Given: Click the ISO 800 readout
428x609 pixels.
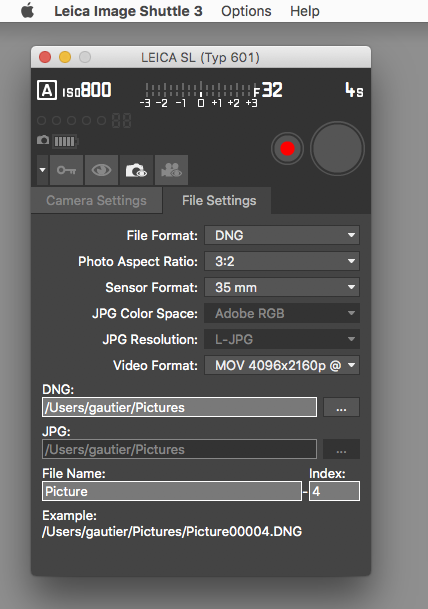Looking at the screenshot, I should (x=87, y=90).
